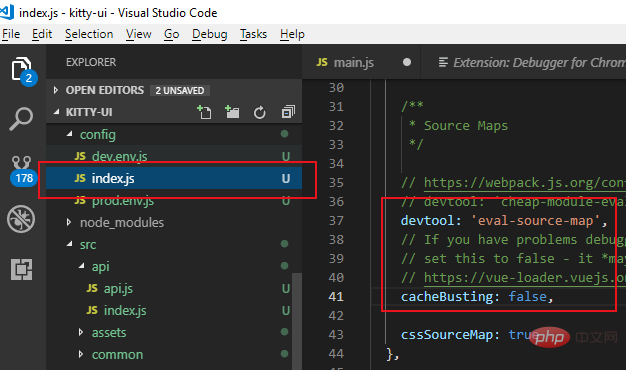
Task: Click line number 37 in the gutter
Action: (x=336, y=221)
